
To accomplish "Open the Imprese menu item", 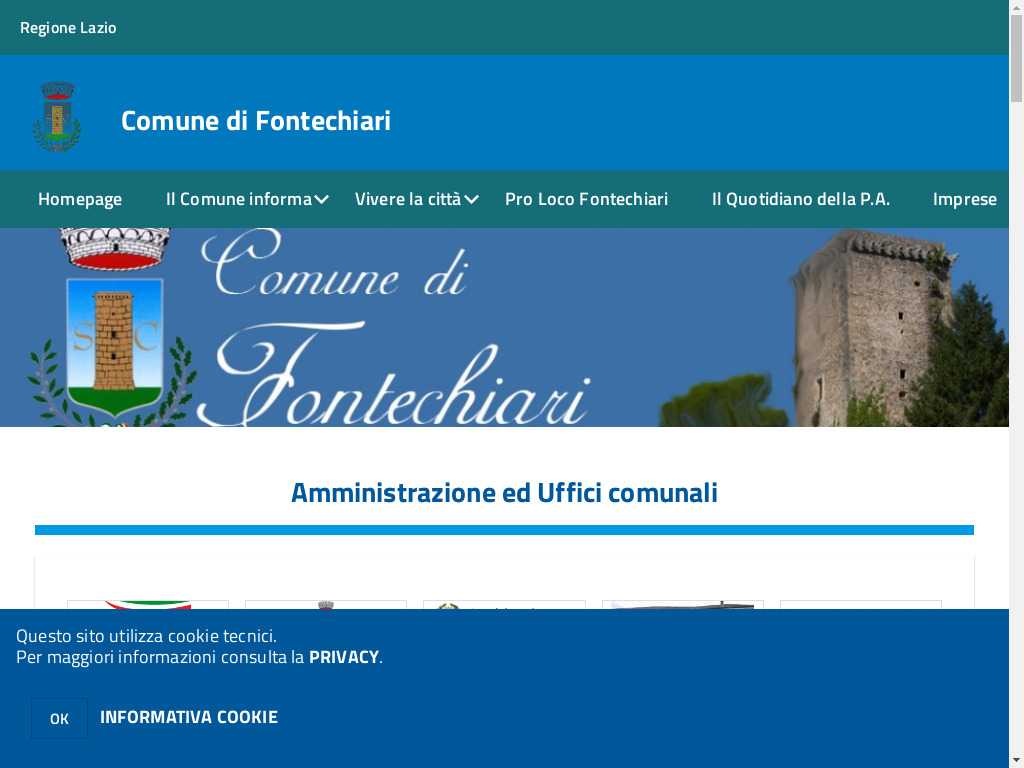I will pyautogui.click(x=964, y=199).
